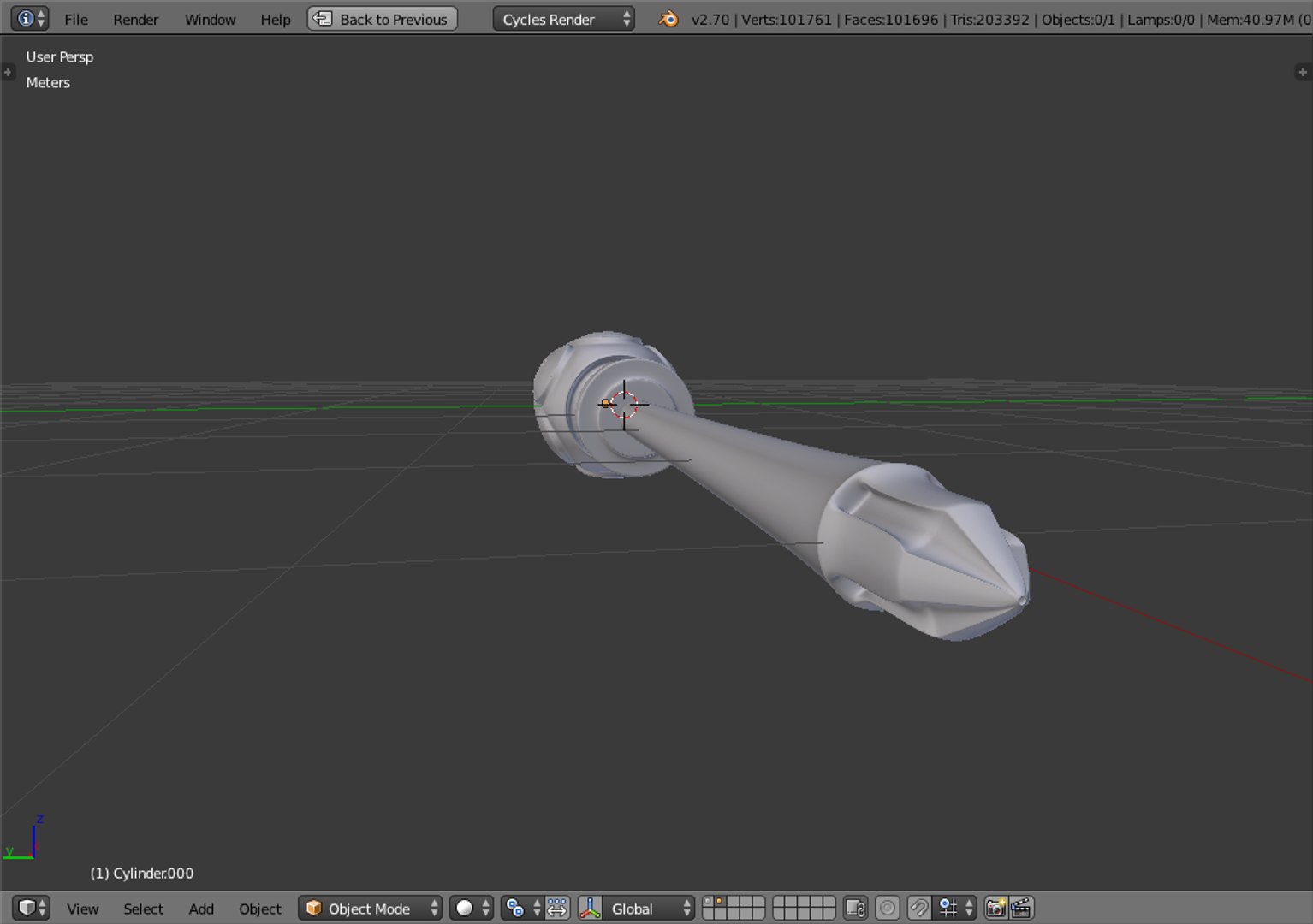This screenshot has width=1313, height=924.
Task: Click the 'Verts:101761' statistic in header
Action: [787, 19]
